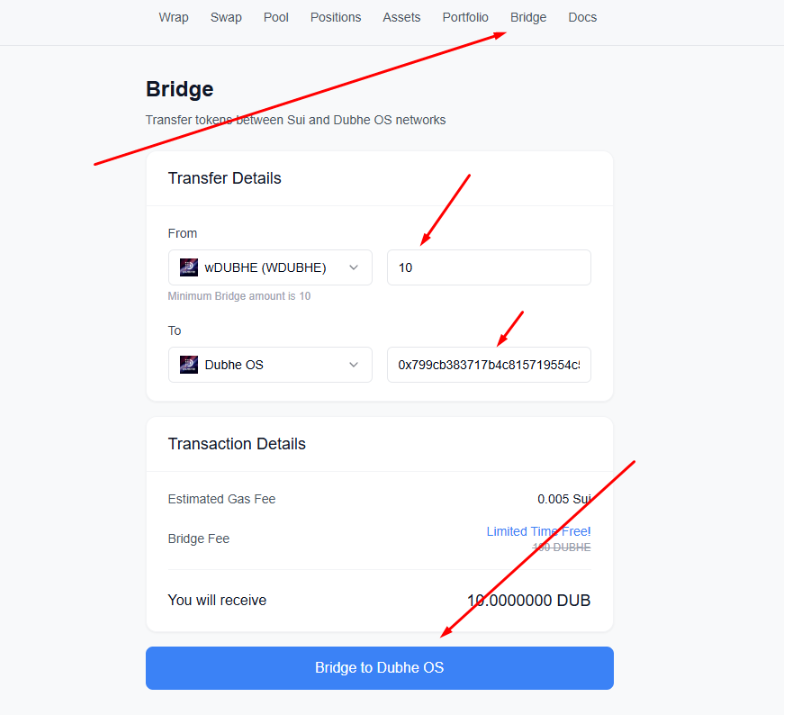Expand the wDUBHE token dropdown chevron

(x=353, y=267)
